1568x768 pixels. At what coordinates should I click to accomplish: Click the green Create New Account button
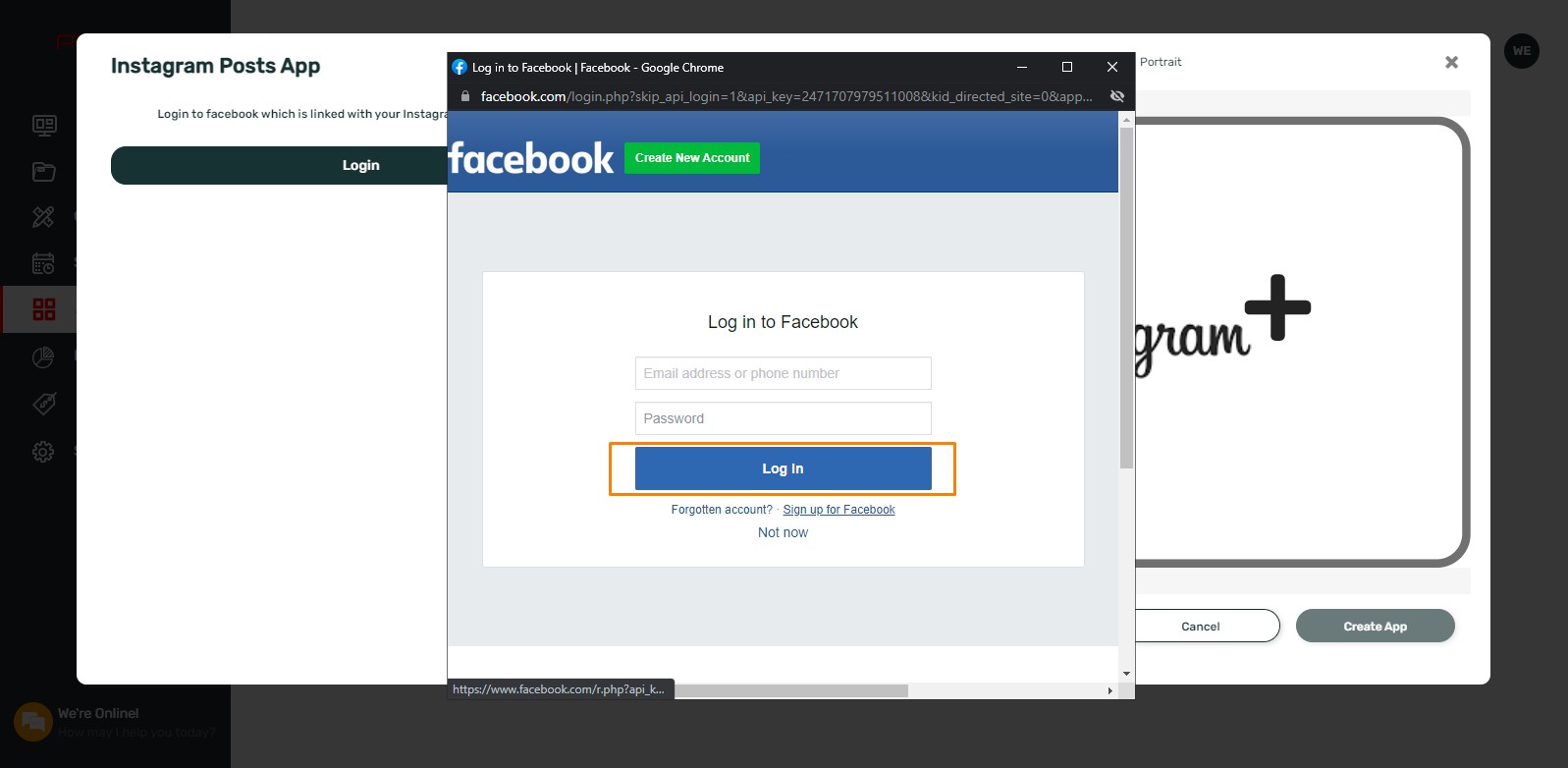[x=692, y=158]
